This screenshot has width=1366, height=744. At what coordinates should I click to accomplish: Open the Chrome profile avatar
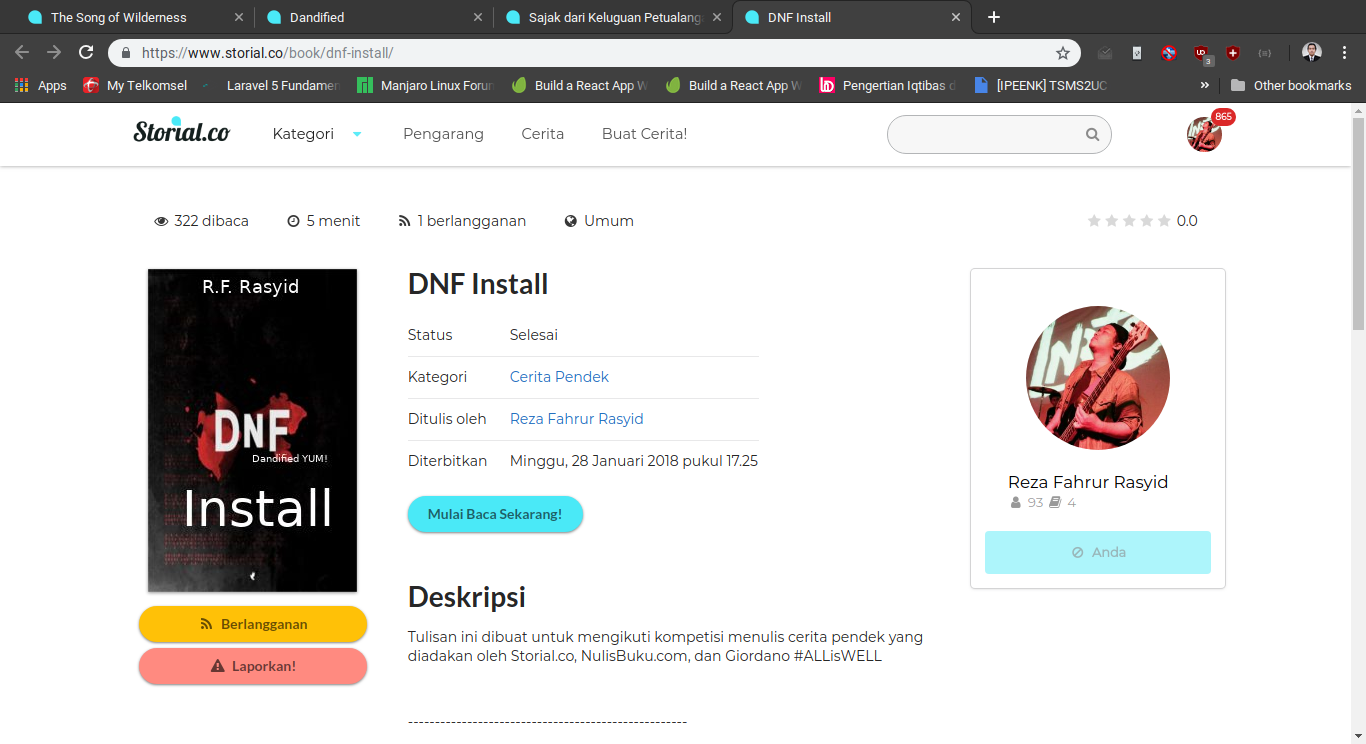point(1312,53)
